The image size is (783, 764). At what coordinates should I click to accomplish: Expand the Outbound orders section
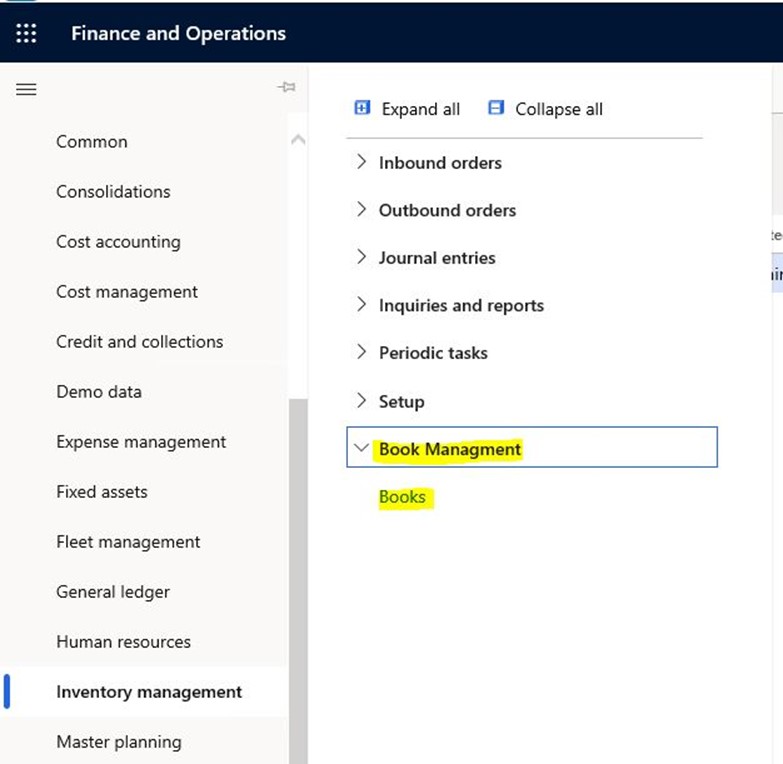pyautogui.click(x=362, y=210)
